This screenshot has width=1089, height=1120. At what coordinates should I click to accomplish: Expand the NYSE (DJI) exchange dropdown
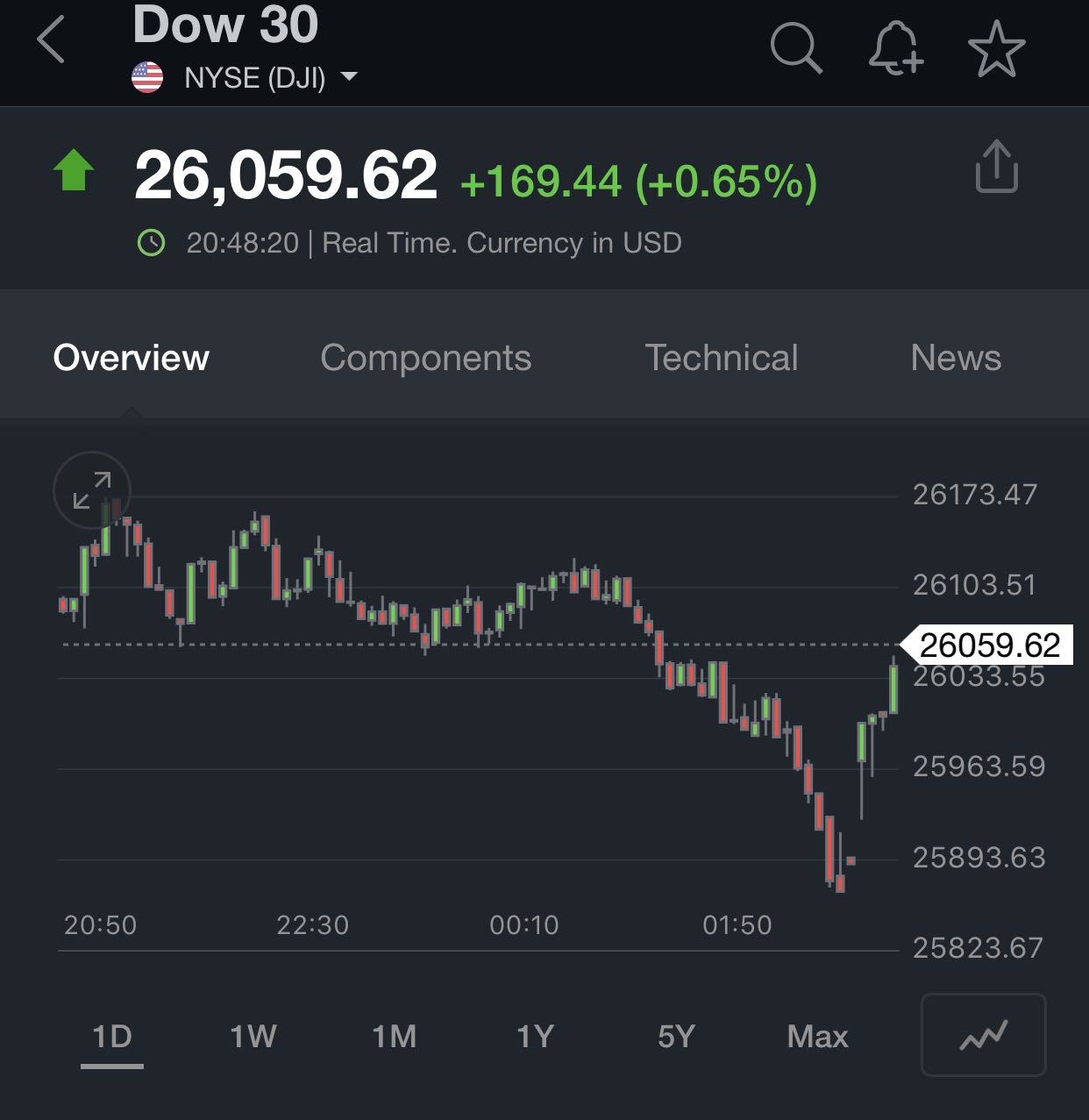(348, 77)
